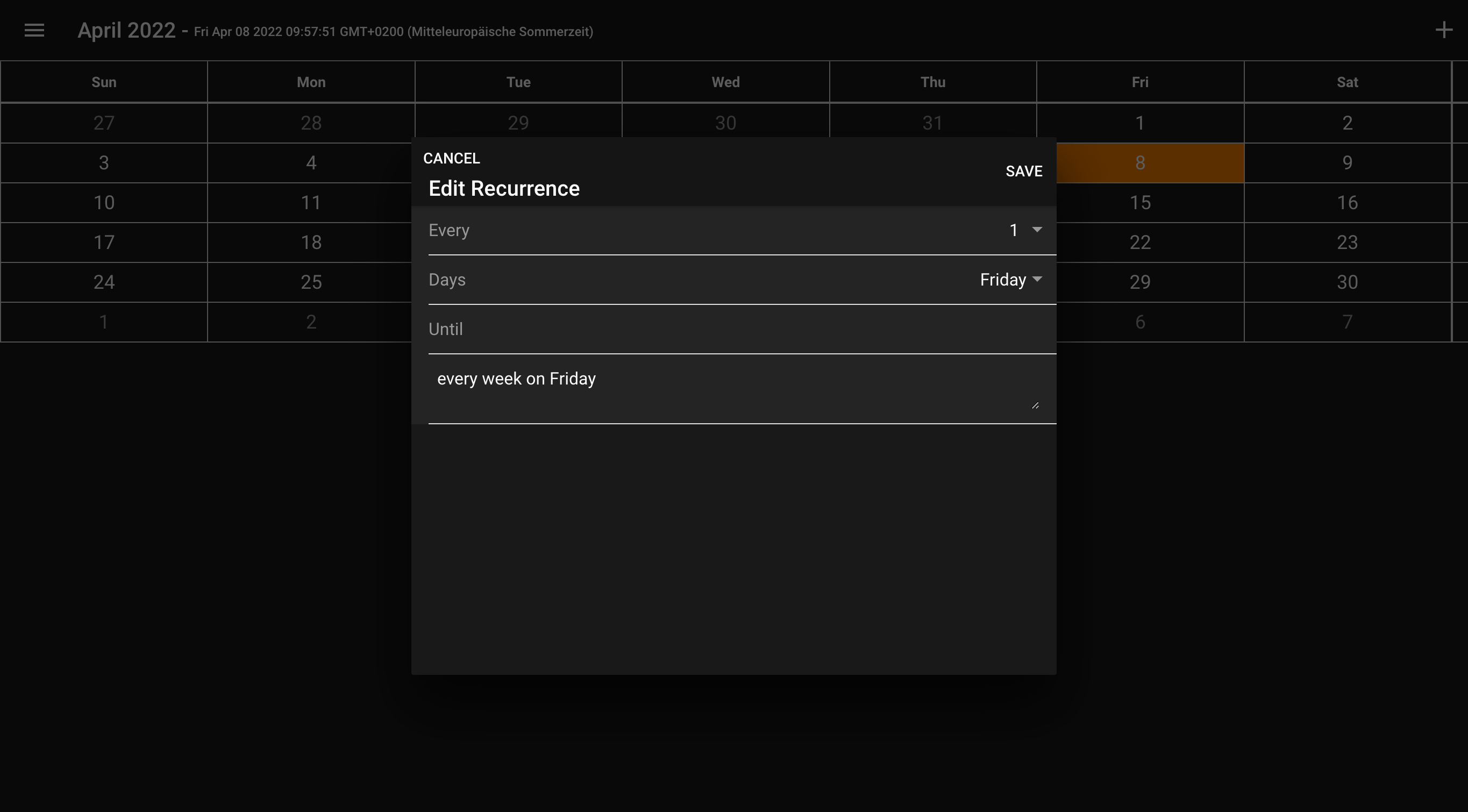Viewport: 1468px width, 812px height.
Task: Select calendar day 30 Saturday in April
Action: click(1347, 282)
